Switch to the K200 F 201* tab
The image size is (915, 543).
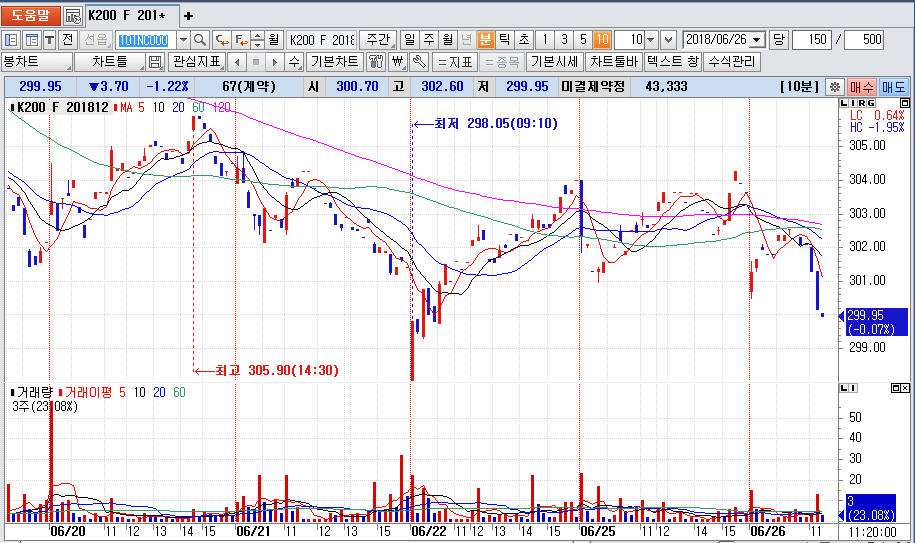(128, 16)
